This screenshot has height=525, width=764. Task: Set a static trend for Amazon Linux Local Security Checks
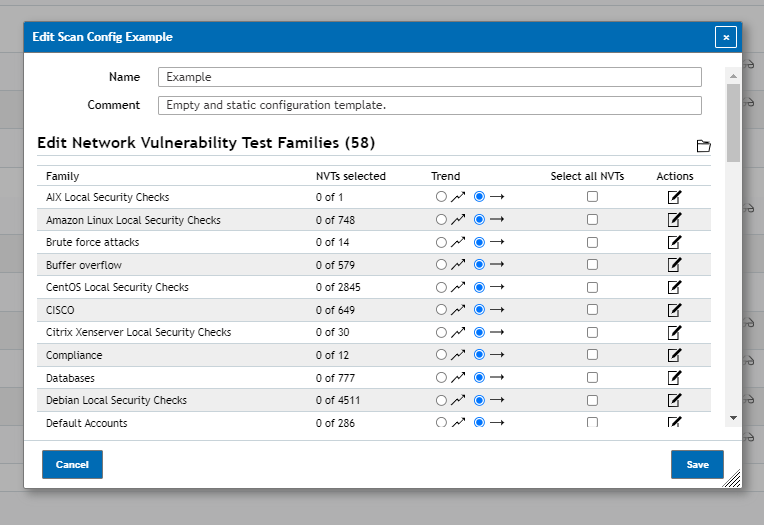tap(479, 219)
